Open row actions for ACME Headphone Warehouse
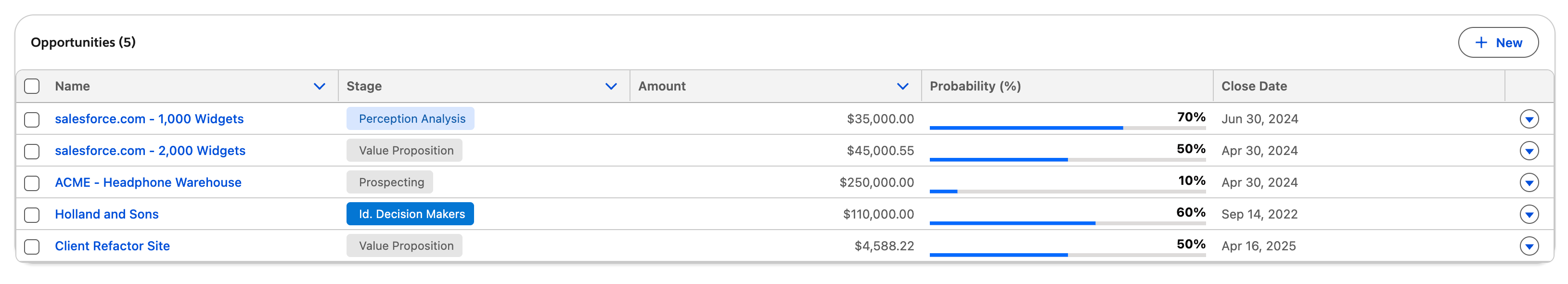 pyautogui.click(x=1529, y=182)
